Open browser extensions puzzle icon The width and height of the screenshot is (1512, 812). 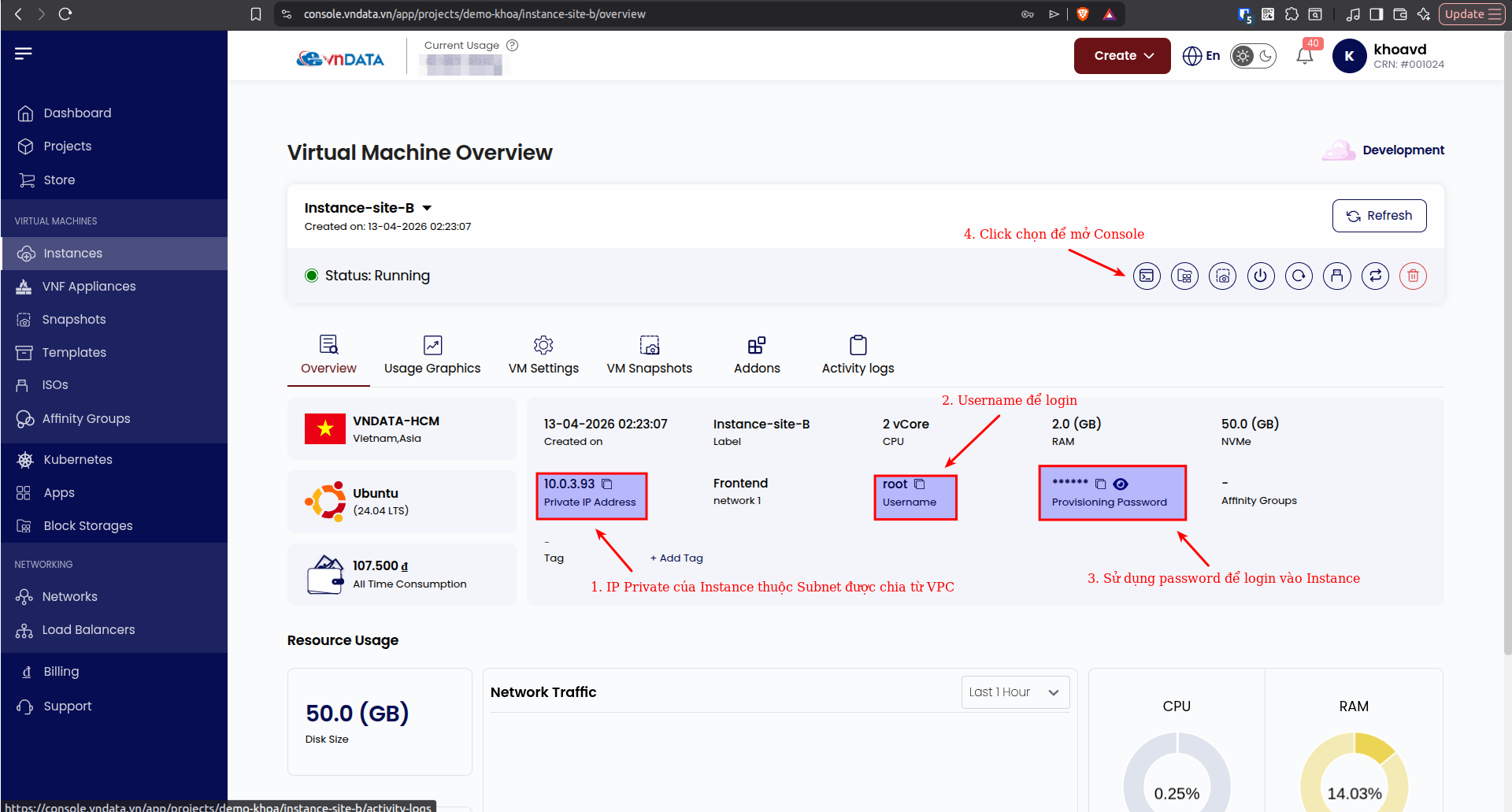[x=1291, y=13]
